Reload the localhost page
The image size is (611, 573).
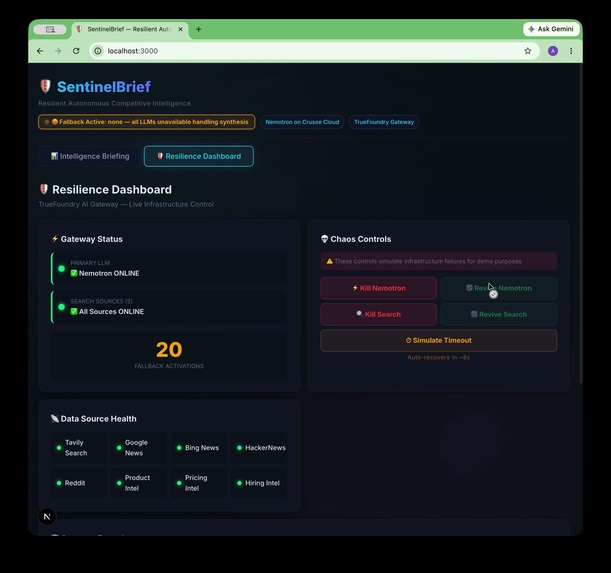click(76, 51)
